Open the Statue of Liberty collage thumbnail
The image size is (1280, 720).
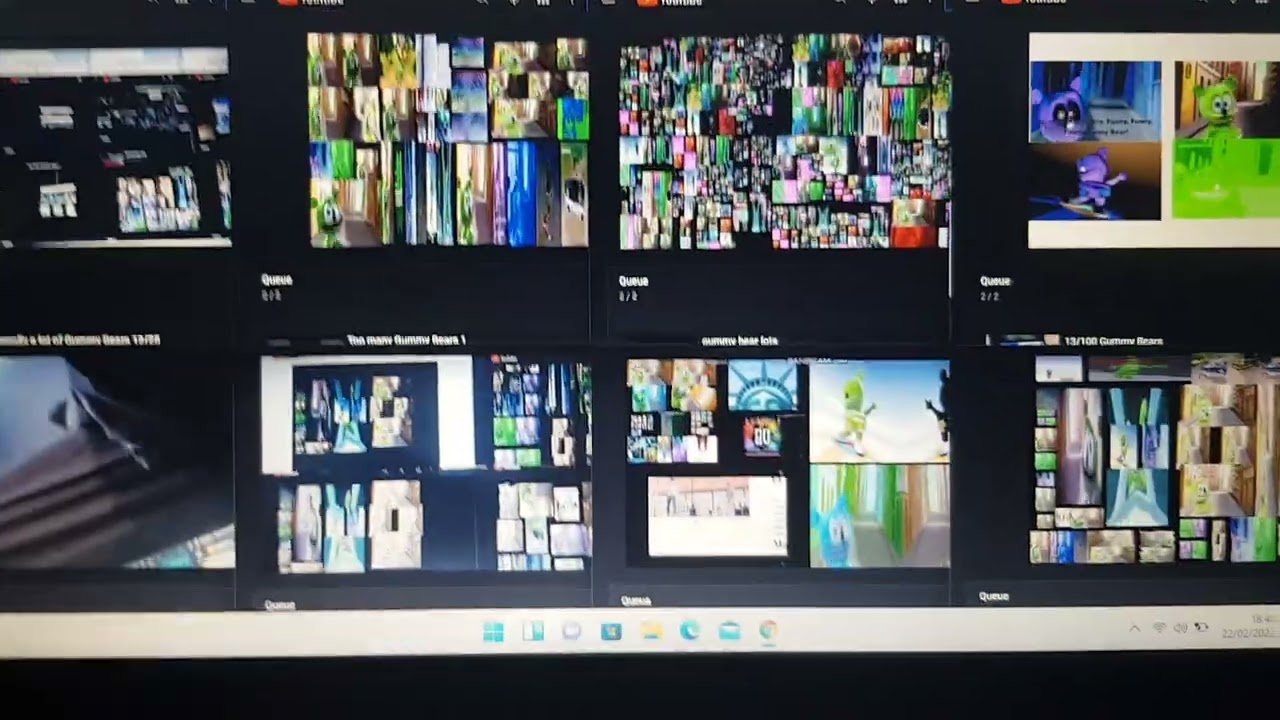[788, 463]
